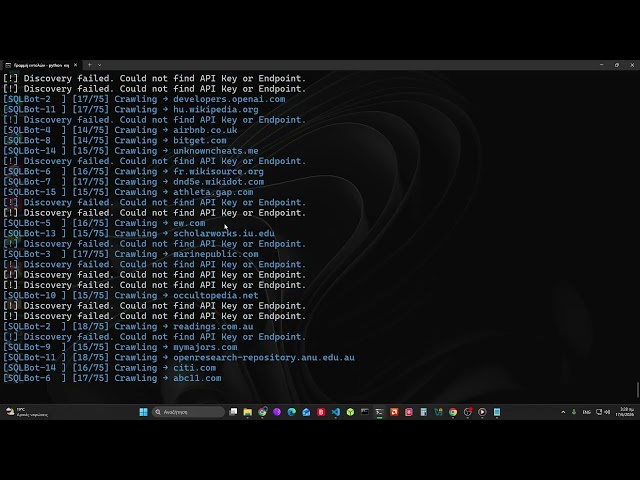The height and width of the screenshot is (480, 640).
Task: Close the python terminal tab
Action: coord(76,65)
